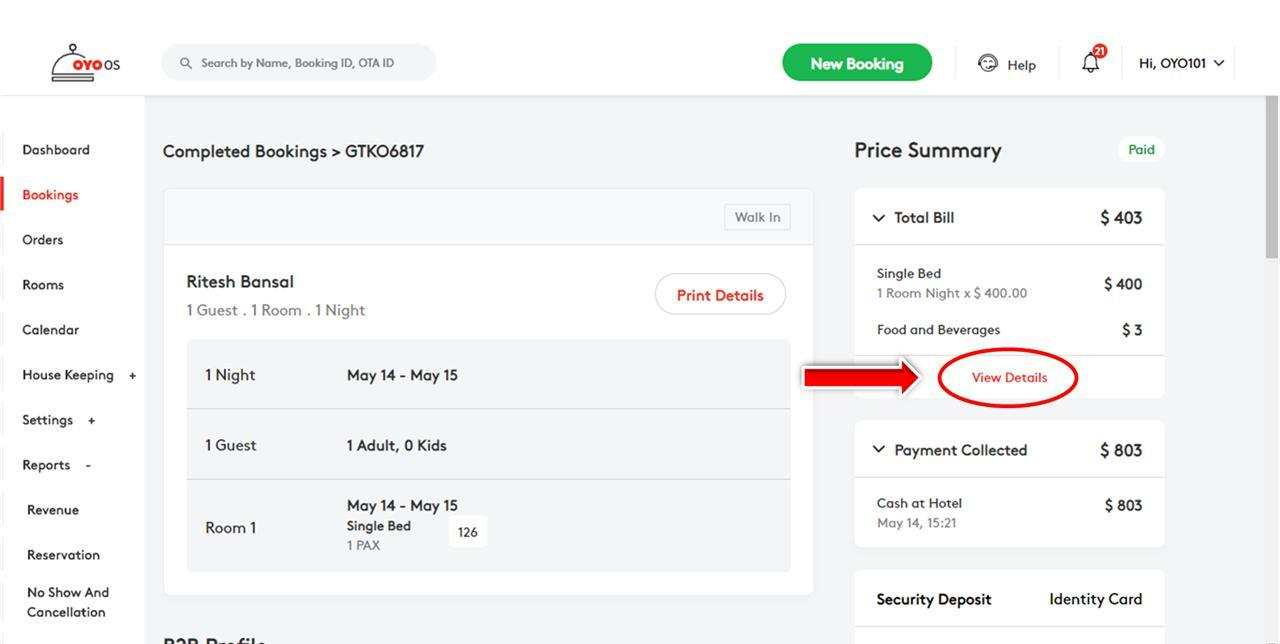Click the room number 126 badge

468,532
